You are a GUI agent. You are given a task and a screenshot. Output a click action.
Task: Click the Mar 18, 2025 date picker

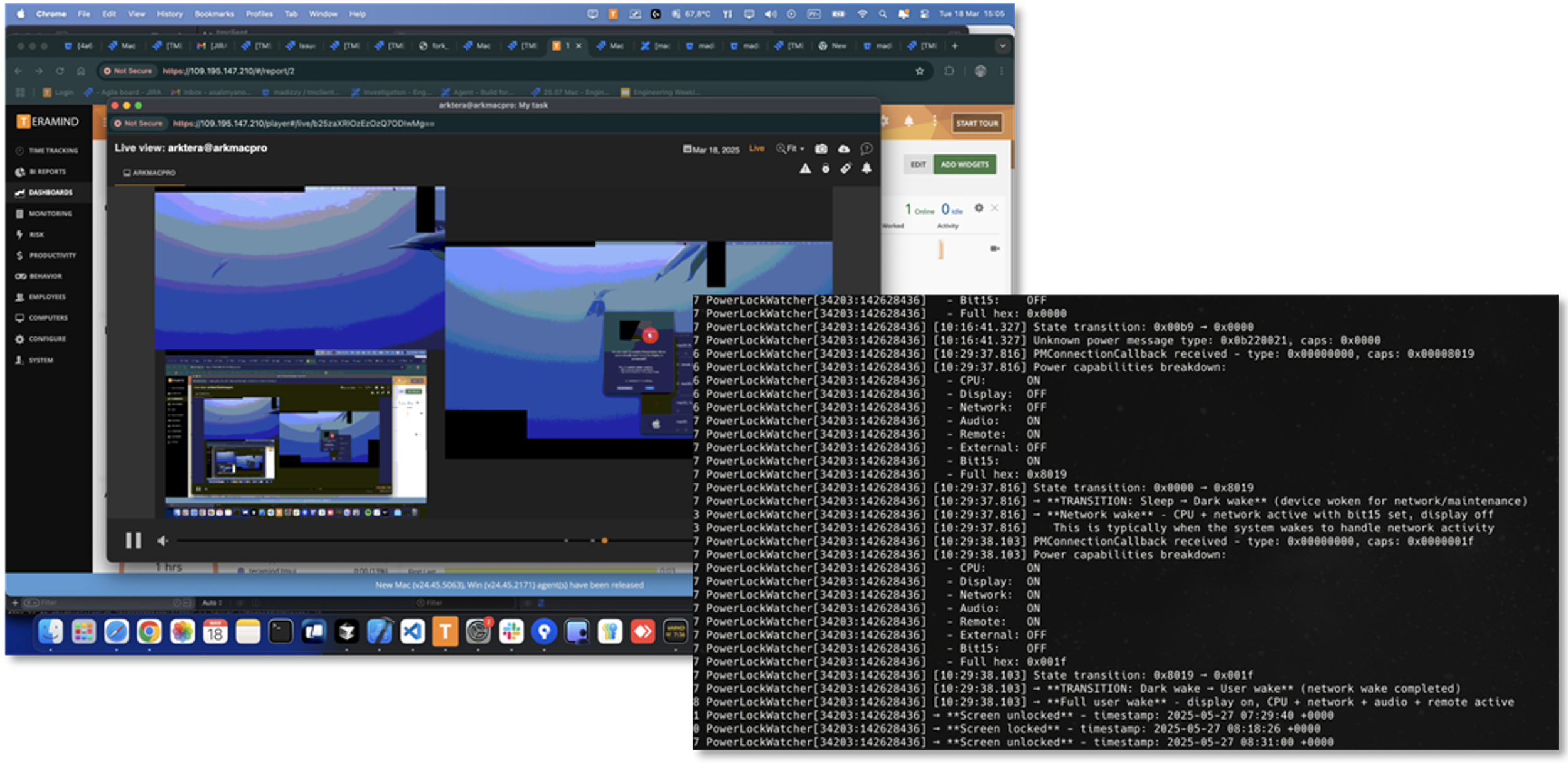pyautogui.click(x=711, y=149)
